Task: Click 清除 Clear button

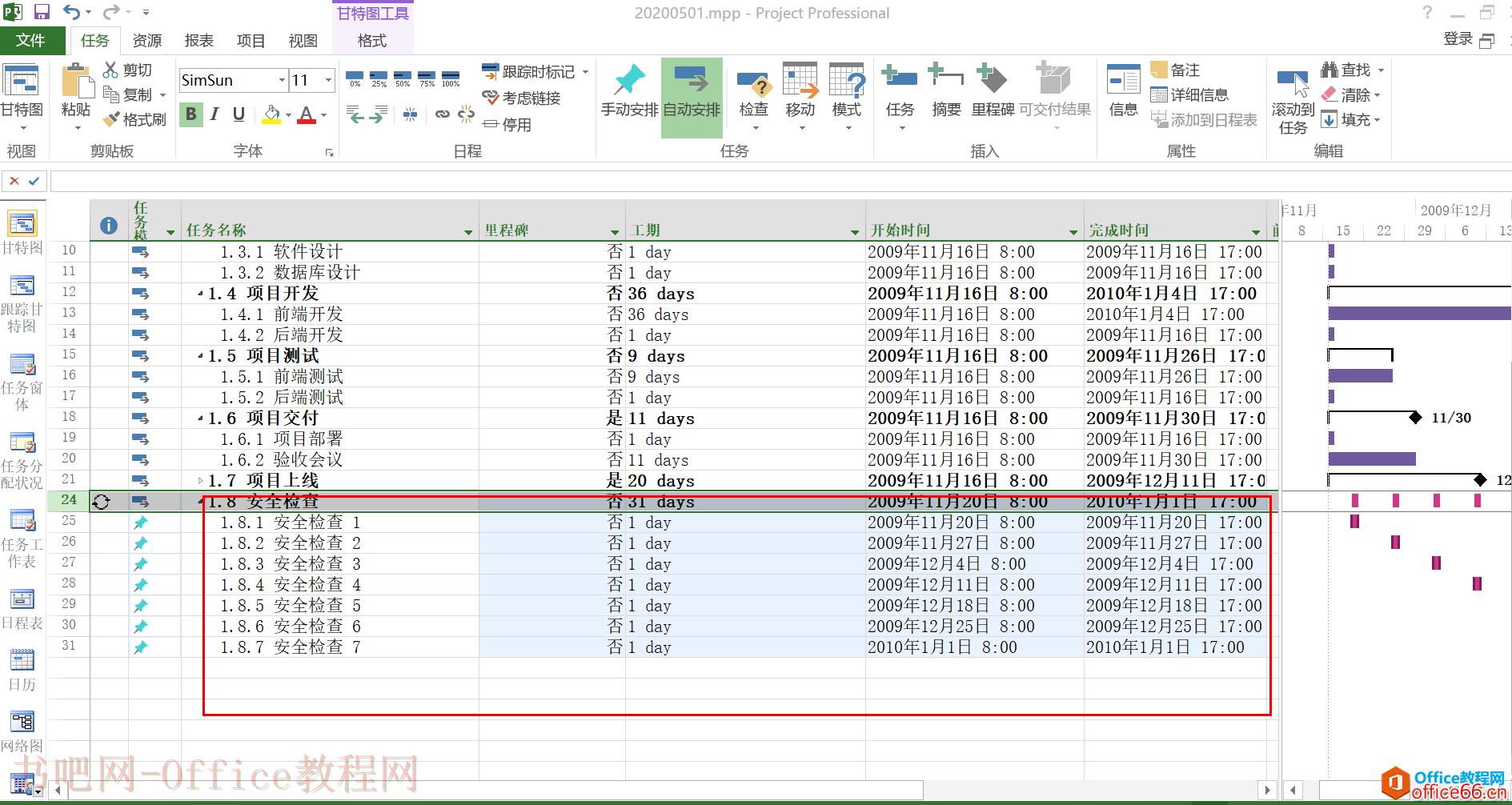Action: (1352, 94)
